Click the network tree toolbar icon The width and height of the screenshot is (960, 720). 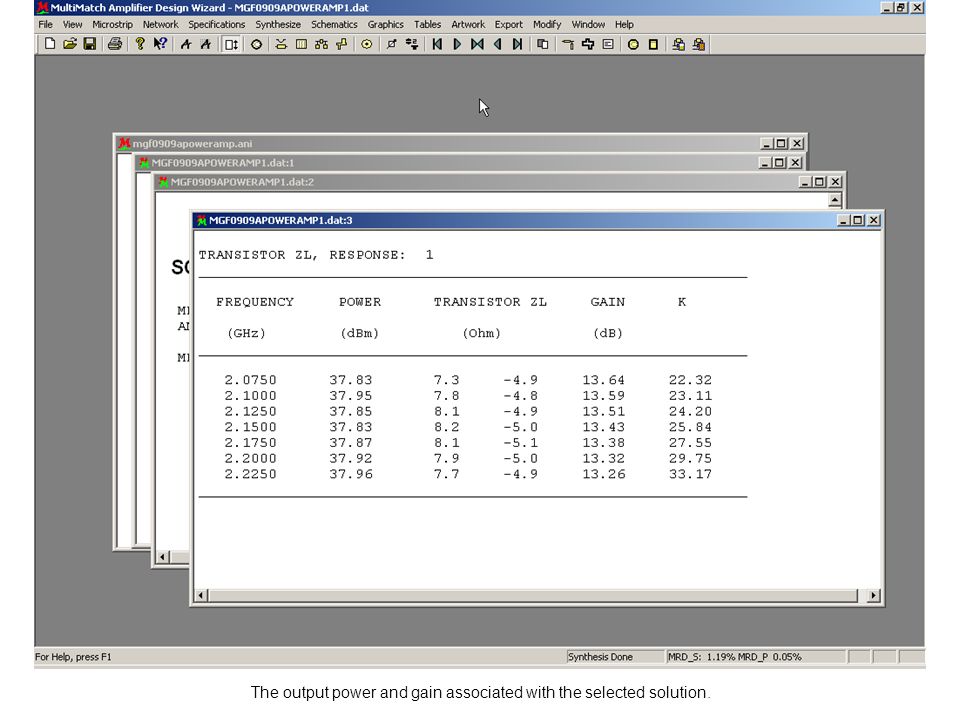point(321,44)
